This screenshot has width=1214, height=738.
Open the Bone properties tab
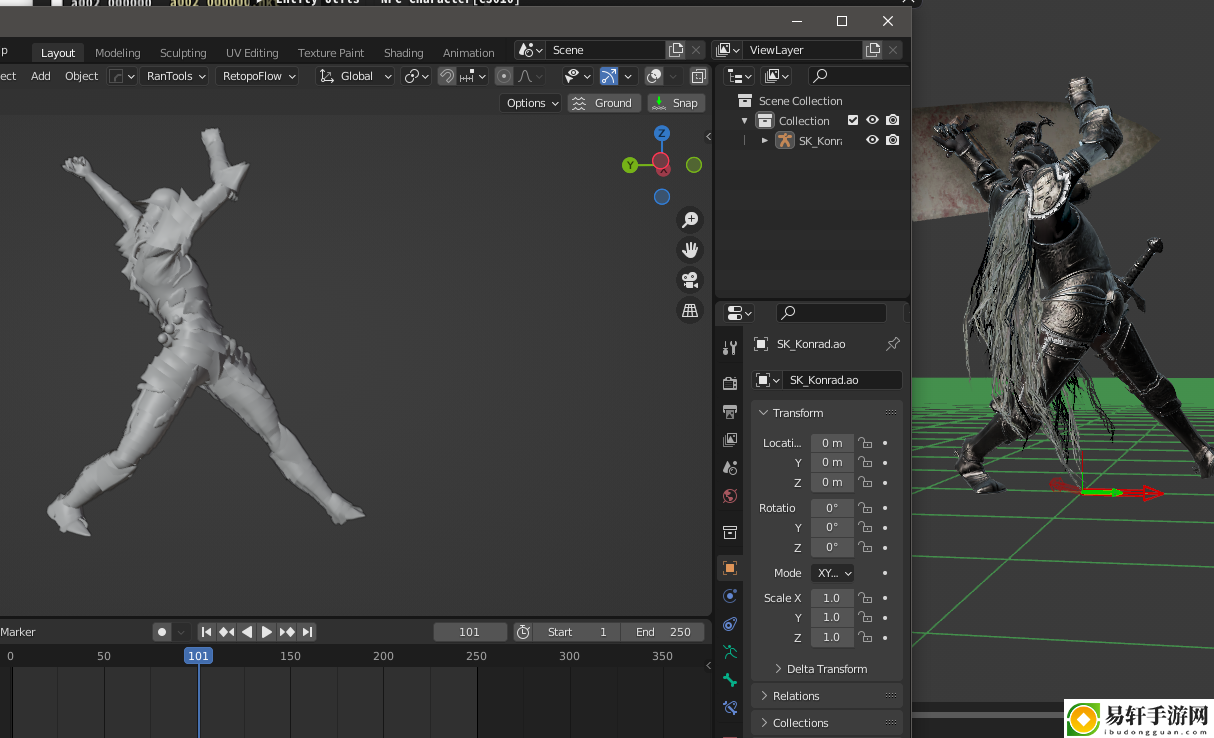[x=730, y=680]
